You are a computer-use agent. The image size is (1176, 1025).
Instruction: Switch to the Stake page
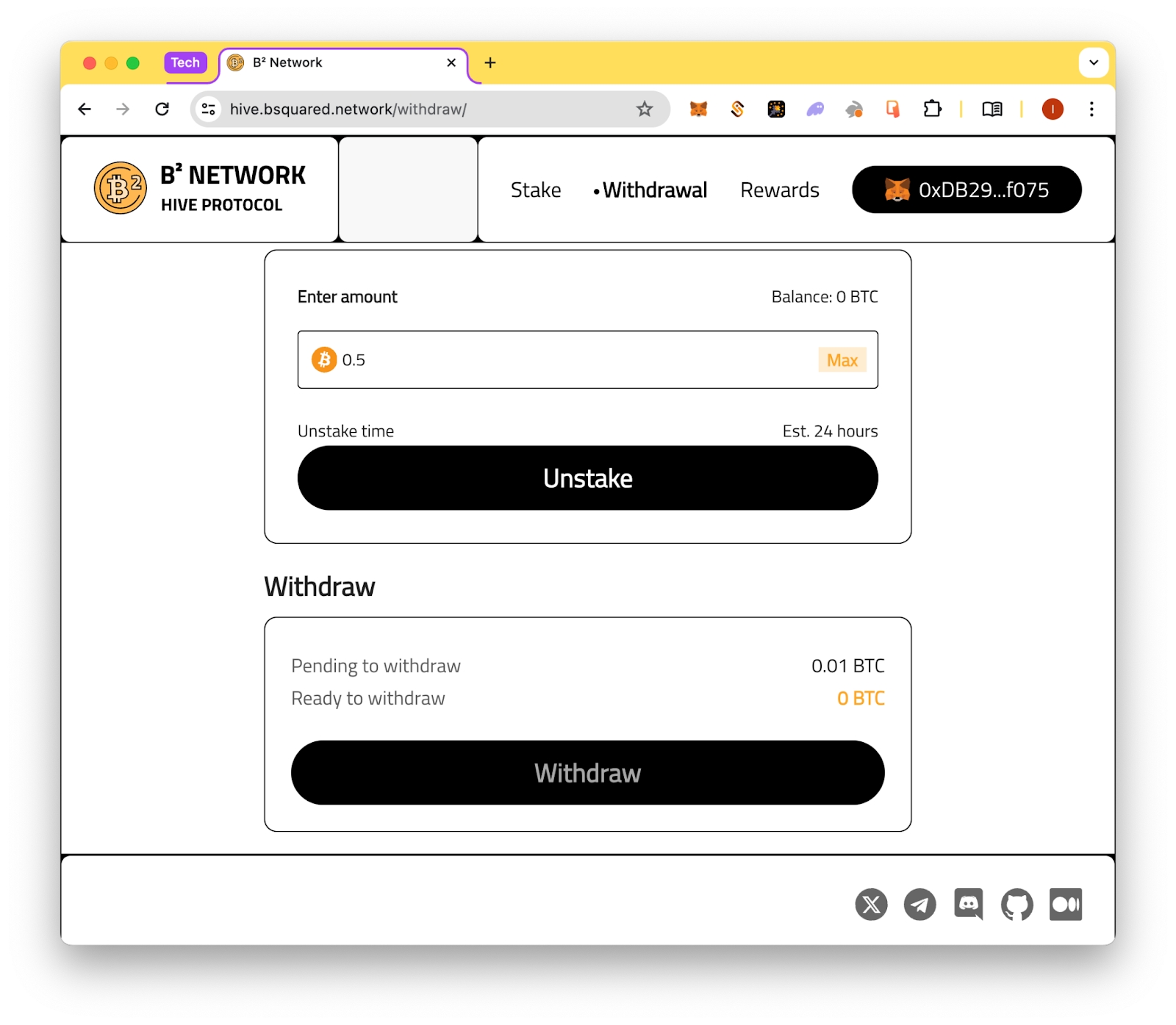click(536, 190)
